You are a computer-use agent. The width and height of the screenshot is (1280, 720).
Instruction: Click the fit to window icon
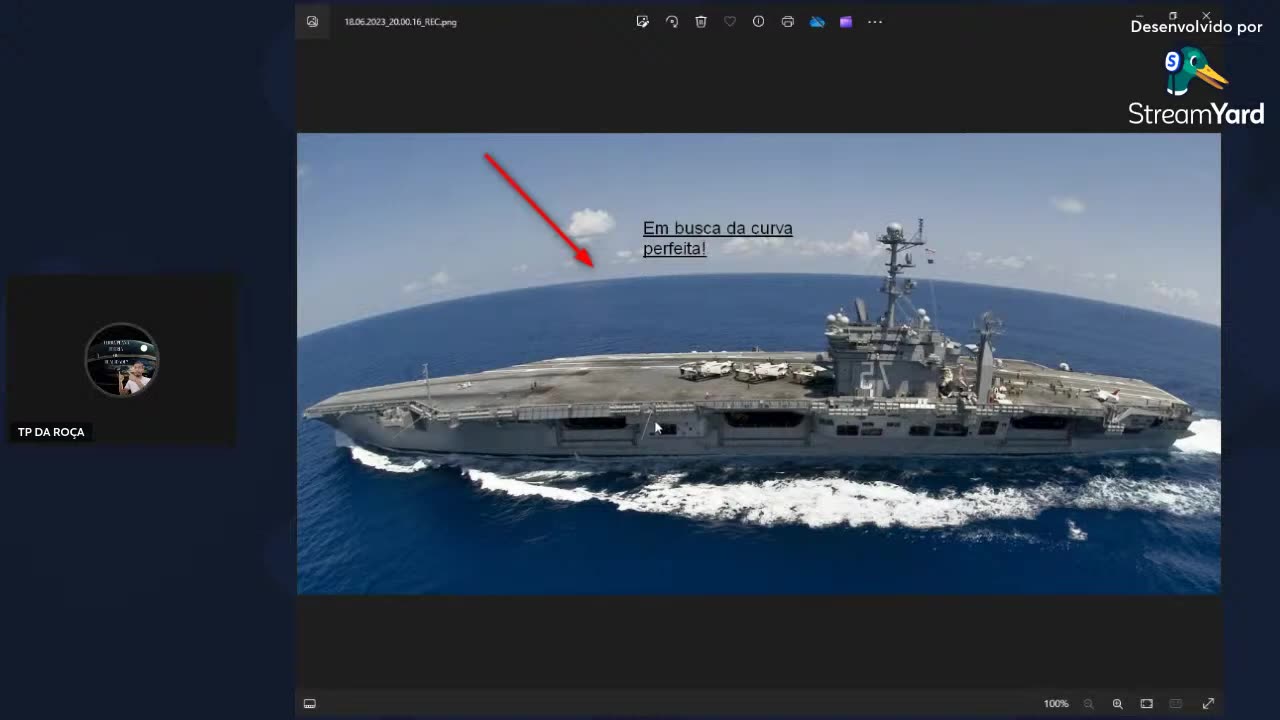click(1147, 704)
